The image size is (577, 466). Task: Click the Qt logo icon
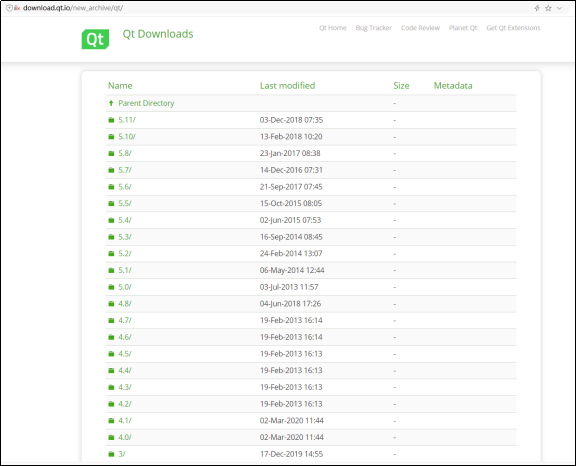point(95,39)
